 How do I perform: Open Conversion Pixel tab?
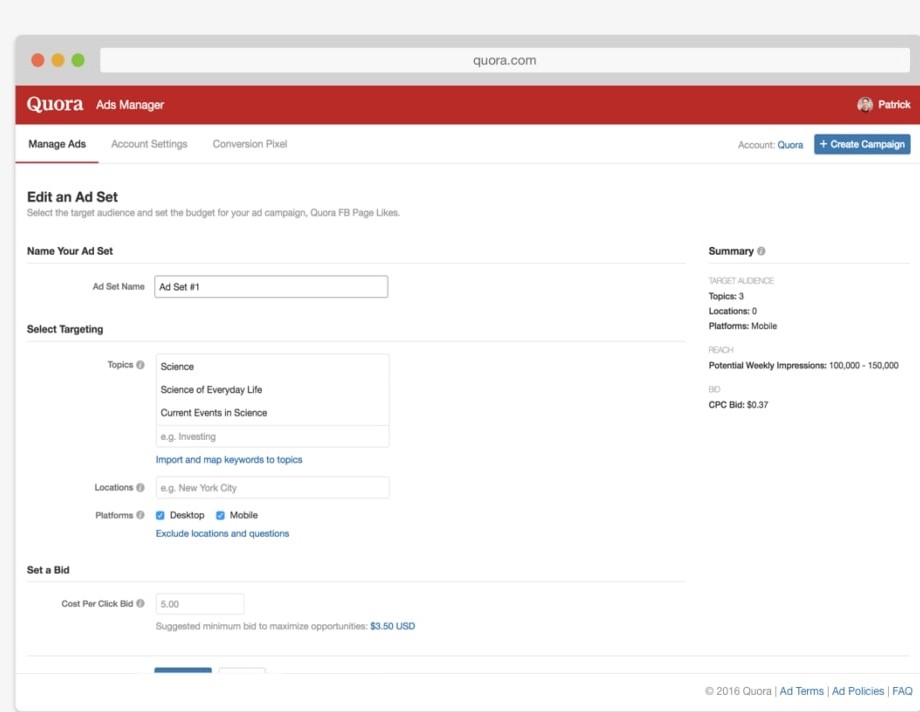pyautogui.click(x=250, y=144)
